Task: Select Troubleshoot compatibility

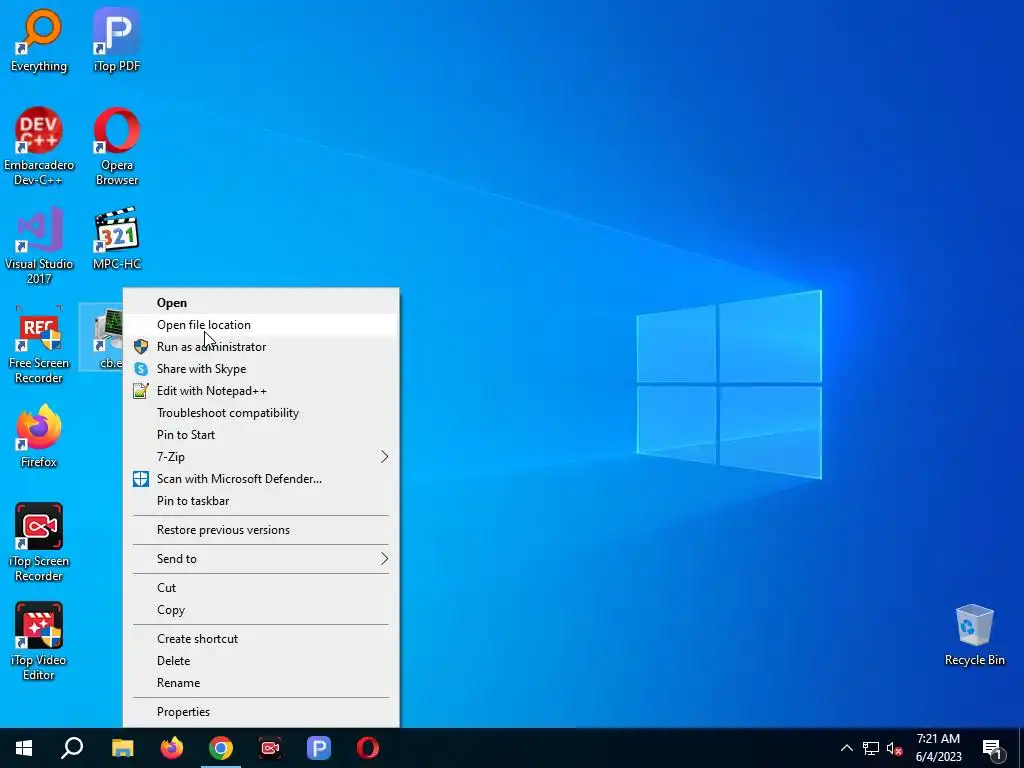Action: coord(261,413)
